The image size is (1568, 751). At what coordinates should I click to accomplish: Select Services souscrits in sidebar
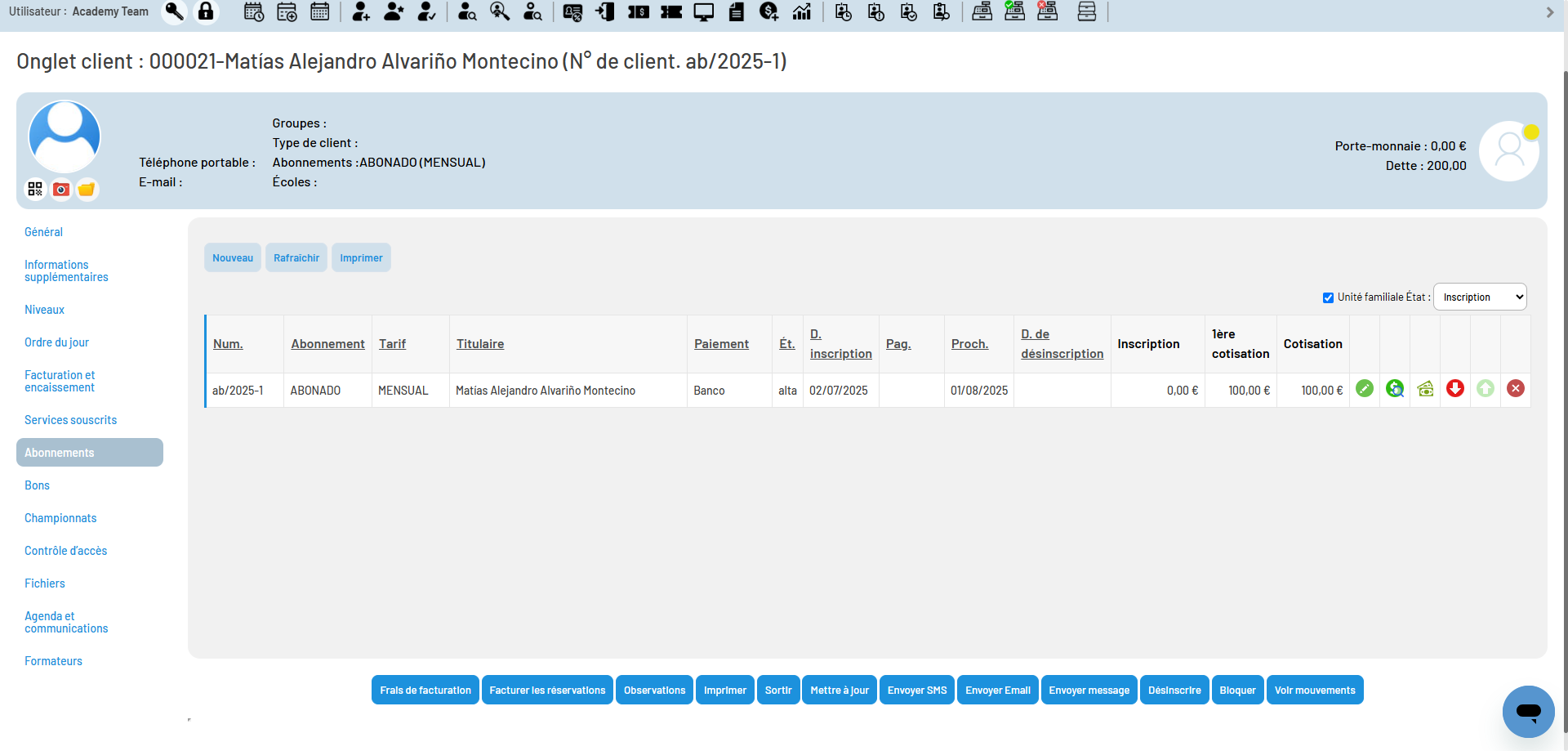pyautogui.click(x=70, y=420)
